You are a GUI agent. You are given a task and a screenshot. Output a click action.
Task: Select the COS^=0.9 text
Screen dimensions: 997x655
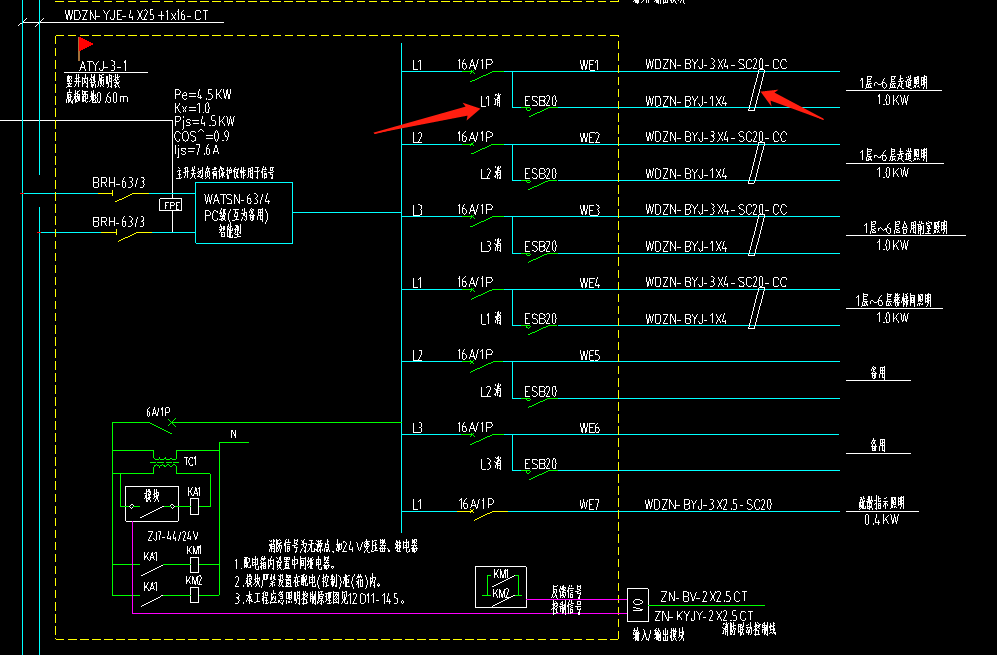(202, 135)
